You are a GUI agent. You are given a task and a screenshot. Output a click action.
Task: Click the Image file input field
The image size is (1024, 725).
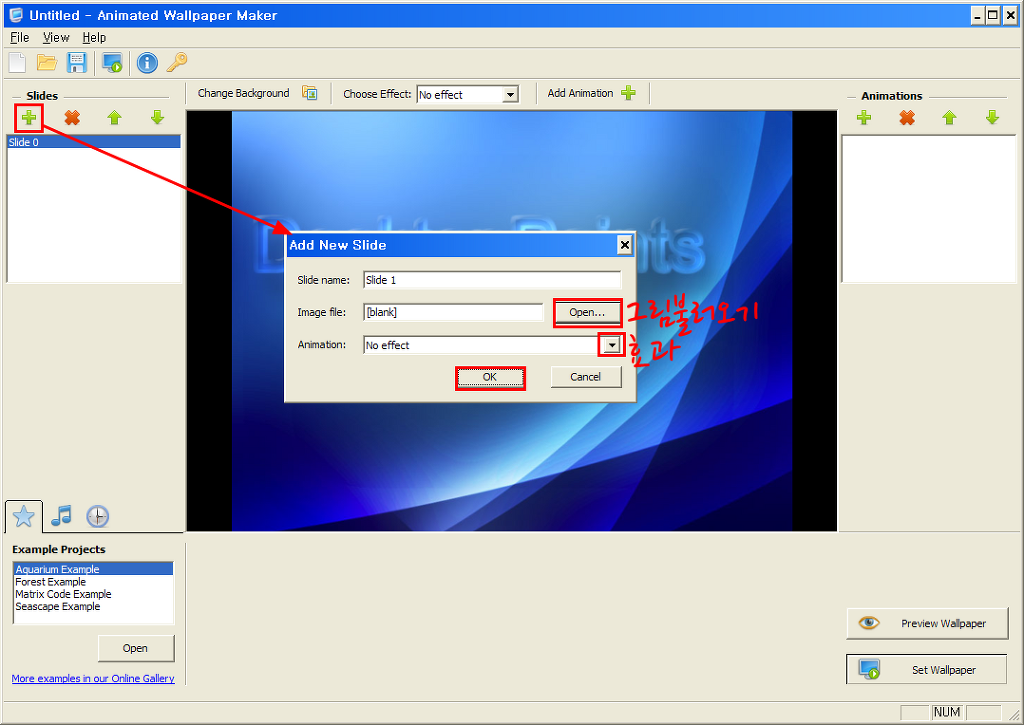tap(453, 312)
